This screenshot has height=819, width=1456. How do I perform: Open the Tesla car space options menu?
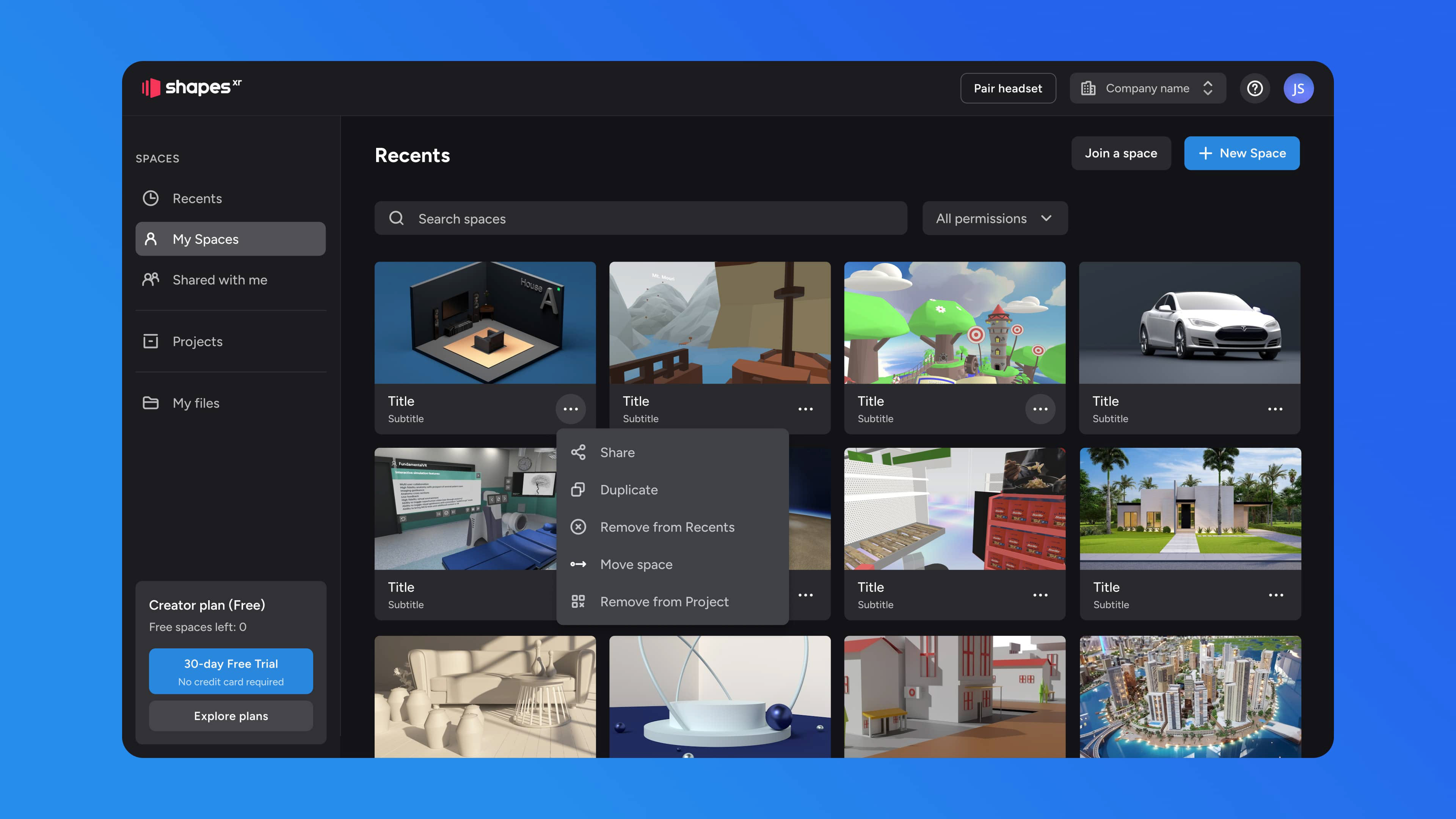(1274, 409)
